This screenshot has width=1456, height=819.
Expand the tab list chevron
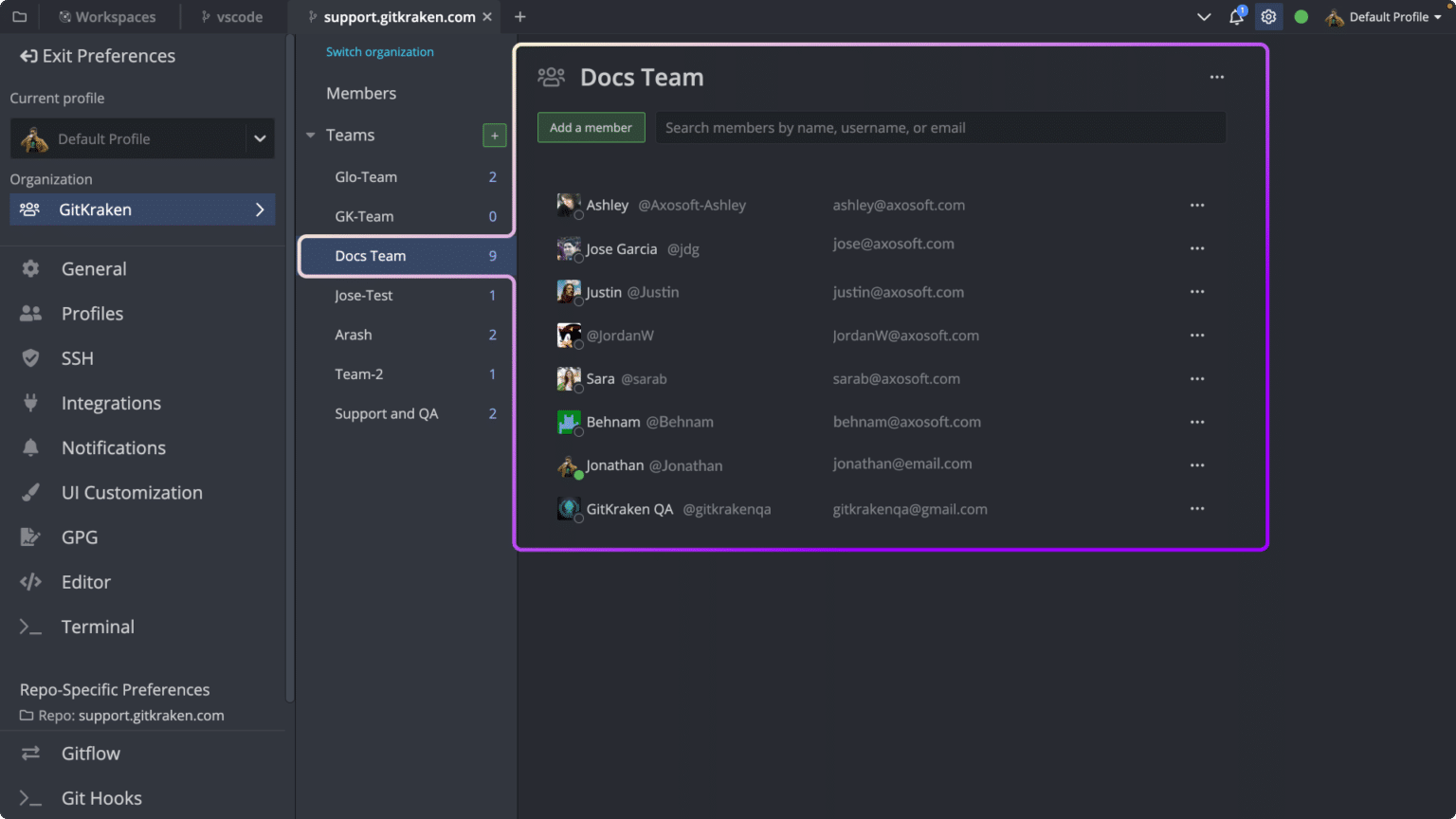tap(1204, 17)
